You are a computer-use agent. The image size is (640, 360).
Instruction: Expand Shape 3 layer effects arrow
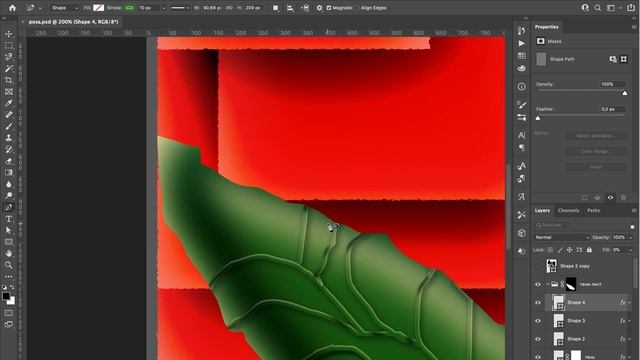tap(630, 321)
